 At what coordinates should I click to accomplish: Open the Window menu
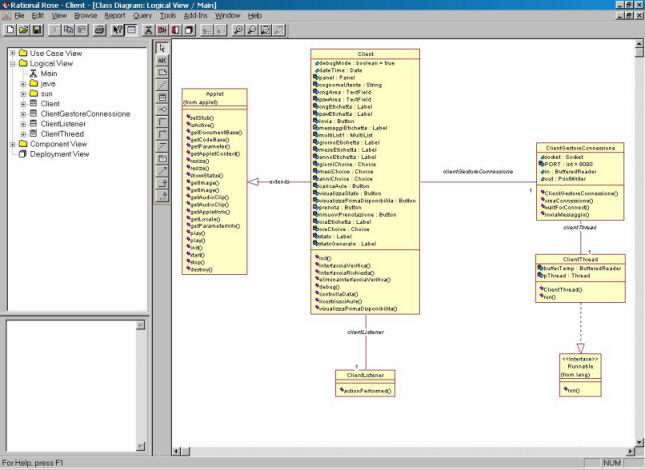[227, 16]
